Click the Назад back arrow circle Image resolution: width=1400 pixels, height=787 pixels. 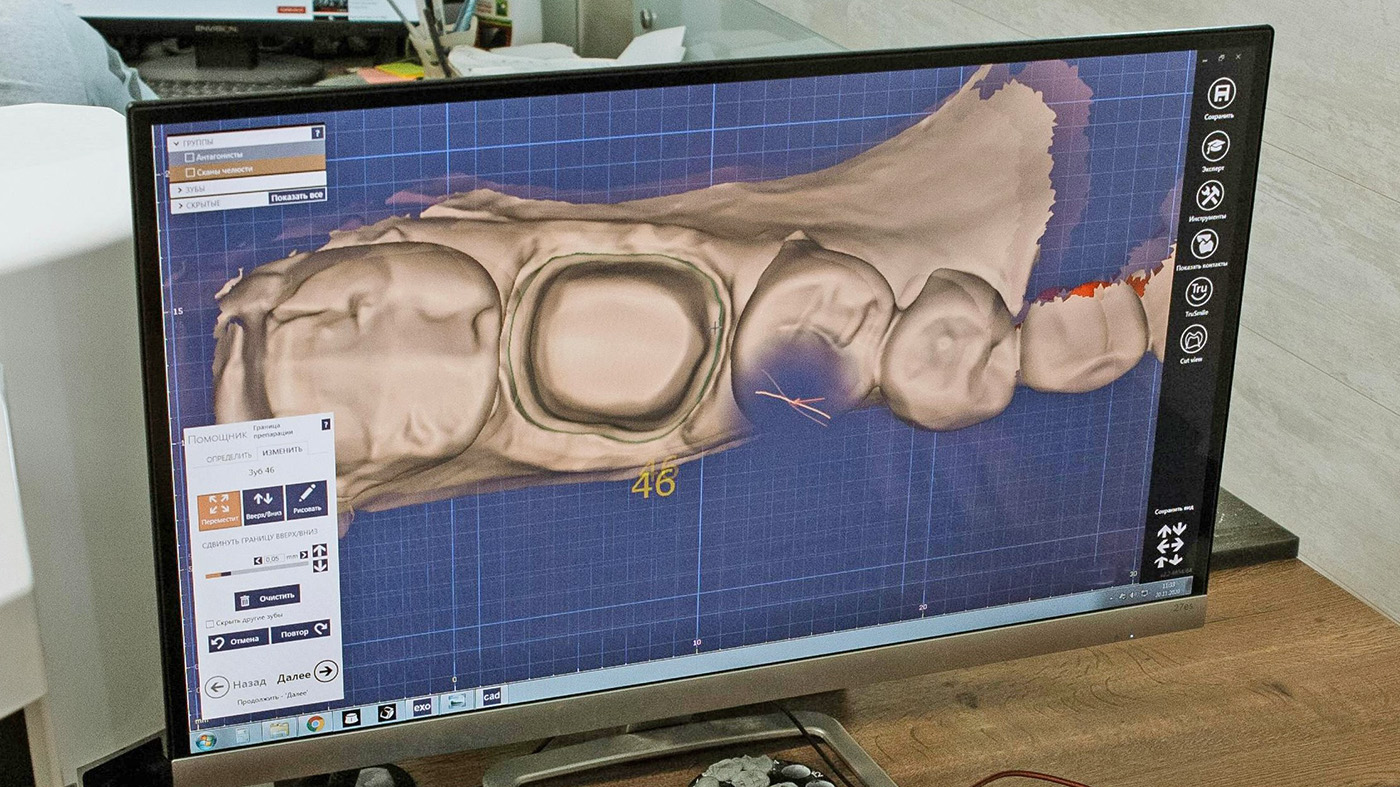coord(217,687)
